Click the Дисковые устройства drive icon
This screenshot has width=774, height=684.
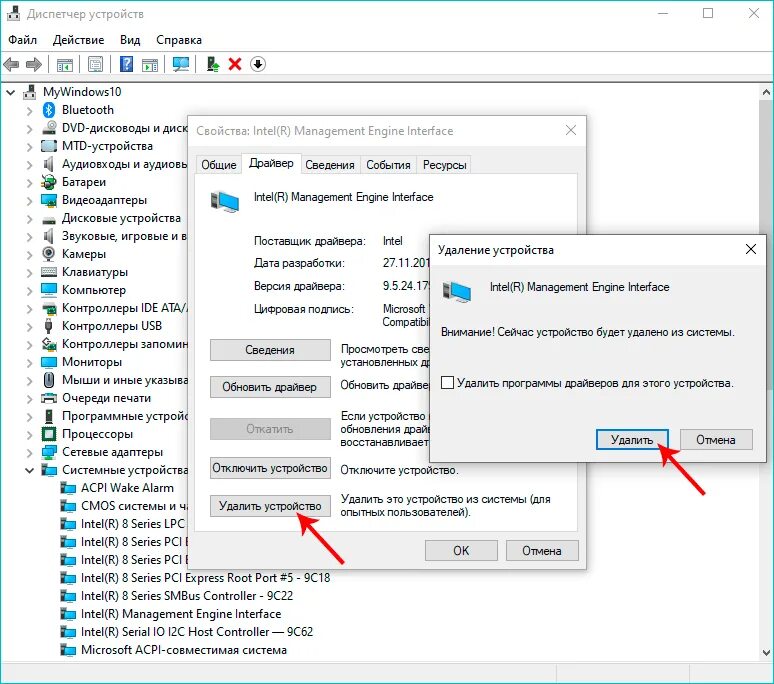49,220
